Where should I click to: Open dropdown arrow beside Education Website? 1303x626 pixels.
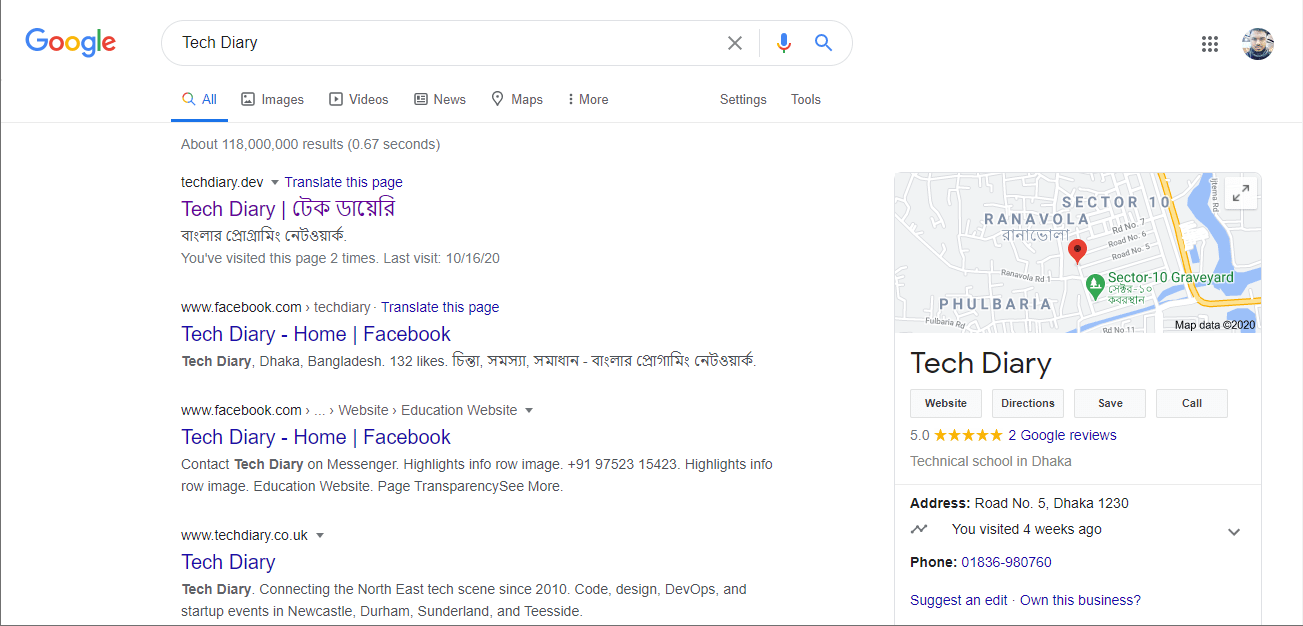tap(529, 411)
